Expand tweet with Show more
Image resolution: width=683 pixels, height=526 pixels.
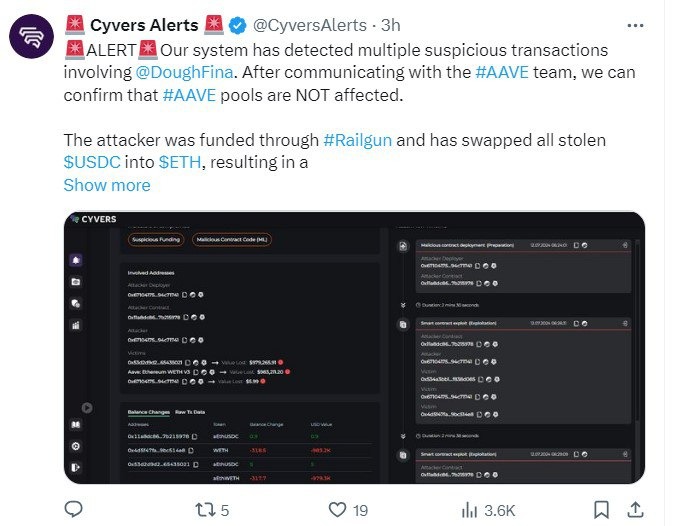click(x=107, y=185)
